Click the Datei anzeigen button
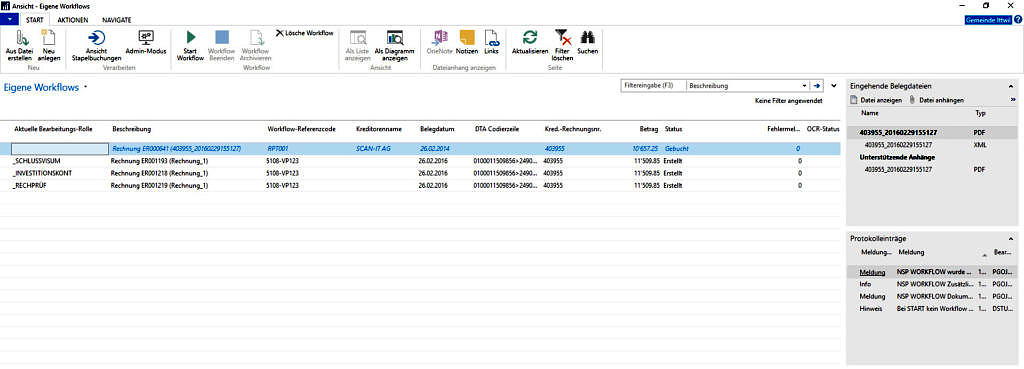The height and width of the screenshot is (369, 1024). (876, 100)
